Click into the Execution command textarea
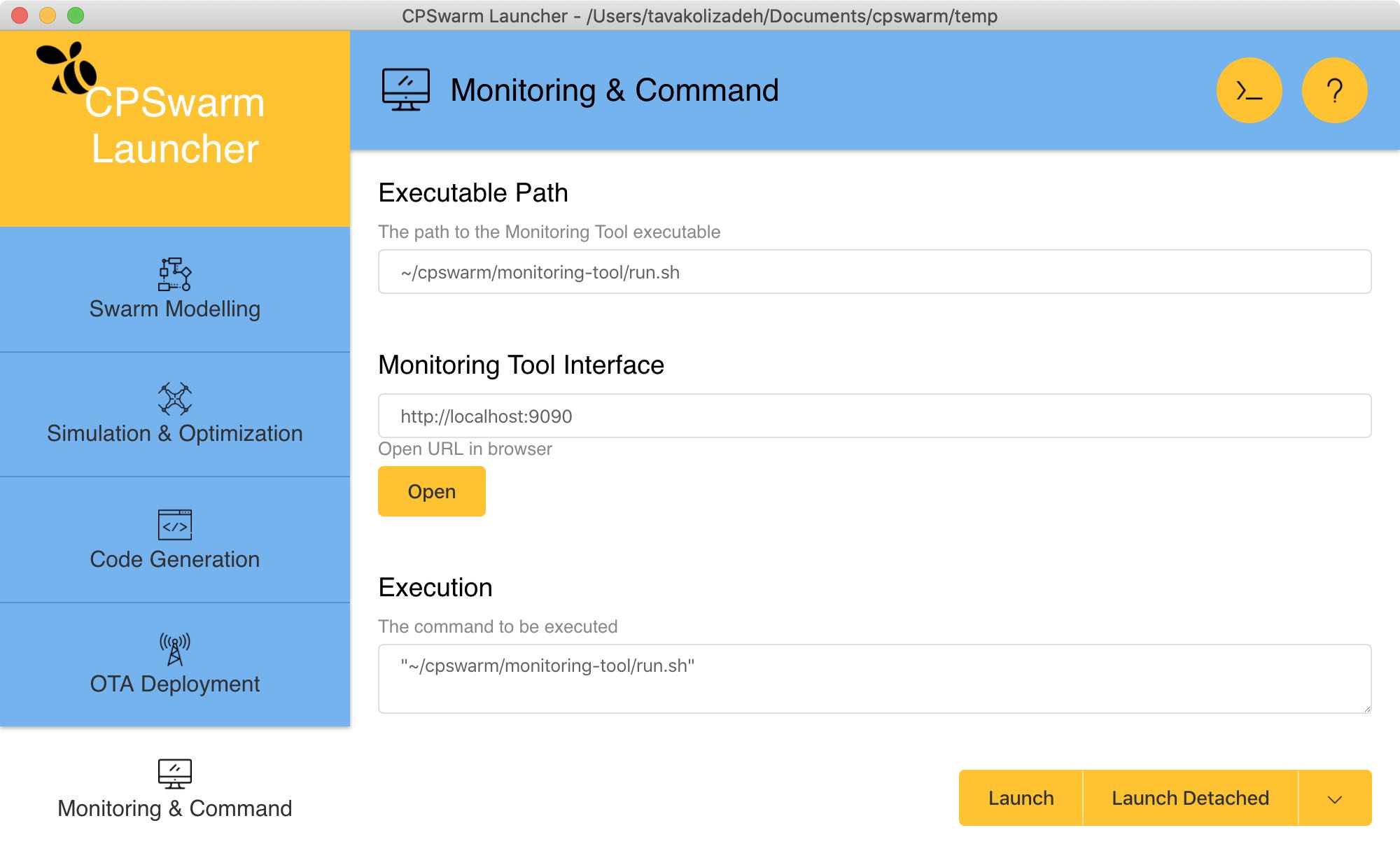This screenshot has height=851, width=1400. [874, 678]
